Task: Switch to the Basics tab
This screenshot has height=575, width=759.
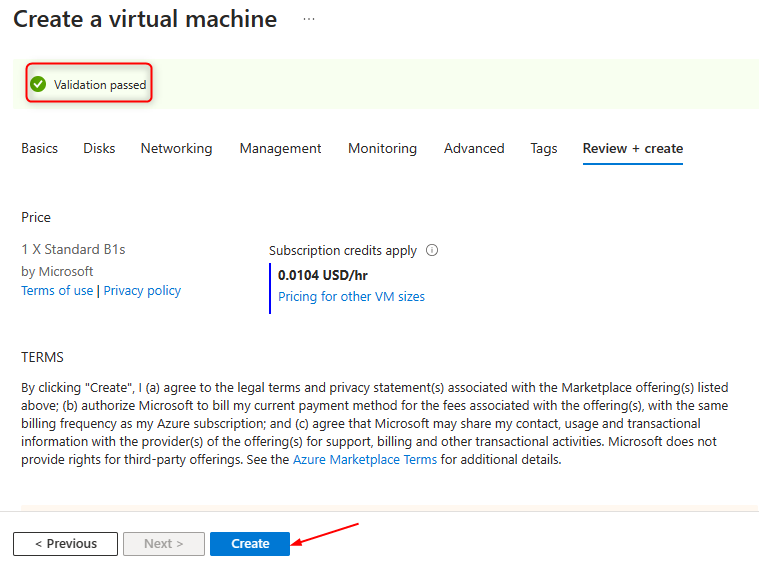Action: pyautogui.click(x=40, y=148)
